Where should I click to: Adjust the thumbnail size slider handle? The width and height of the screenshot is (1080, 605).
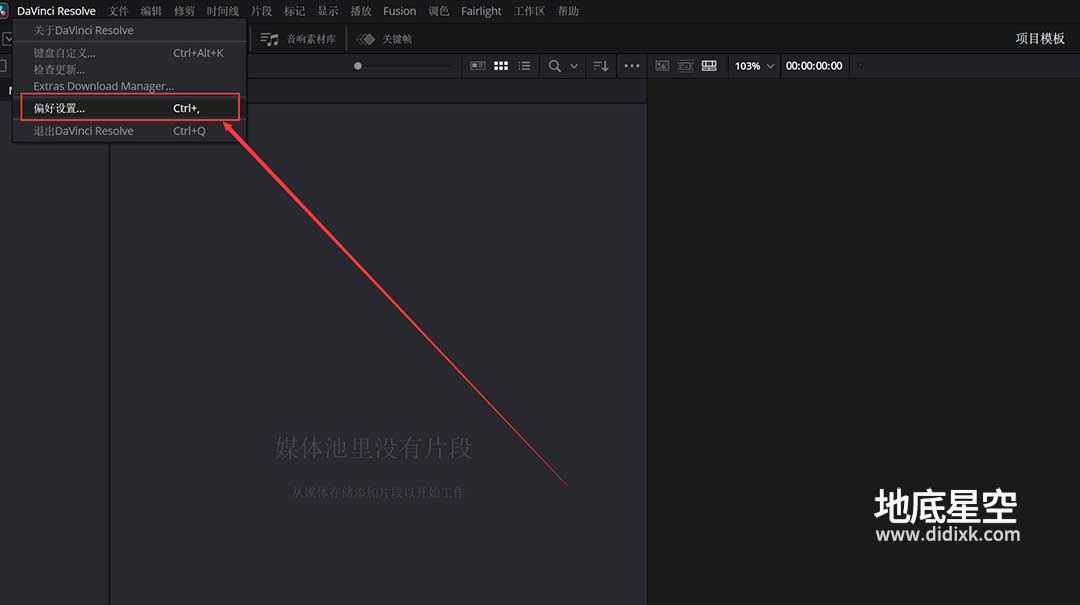pos(357,66)
